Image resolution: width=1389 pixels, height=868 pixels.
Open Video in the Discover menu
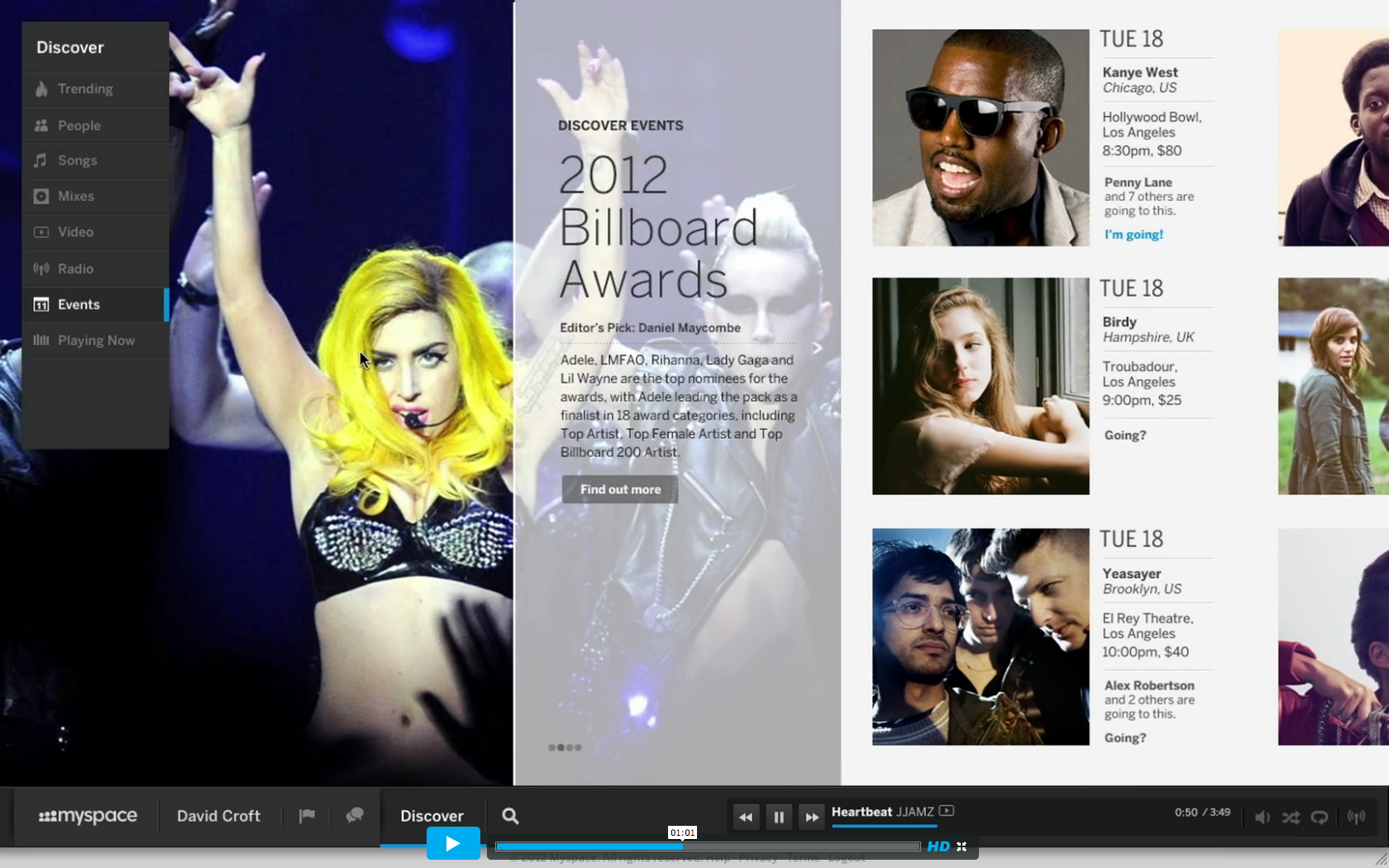coord(95,232)
